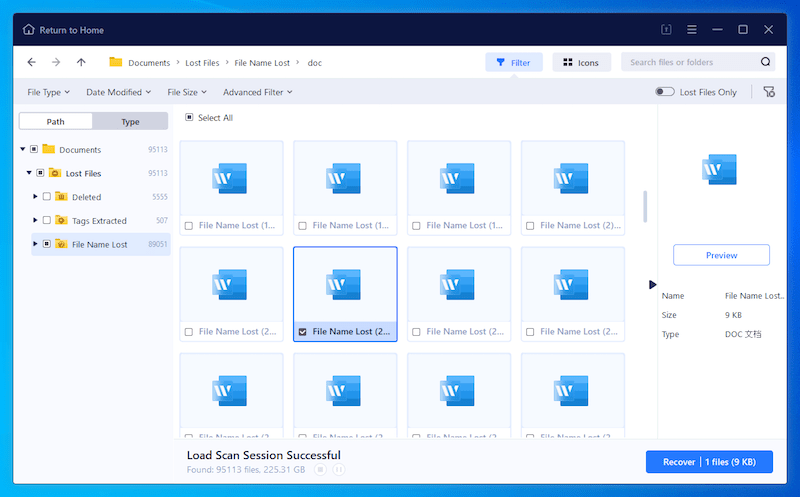Open the hamburger menu in title bar

click(692, 30)
